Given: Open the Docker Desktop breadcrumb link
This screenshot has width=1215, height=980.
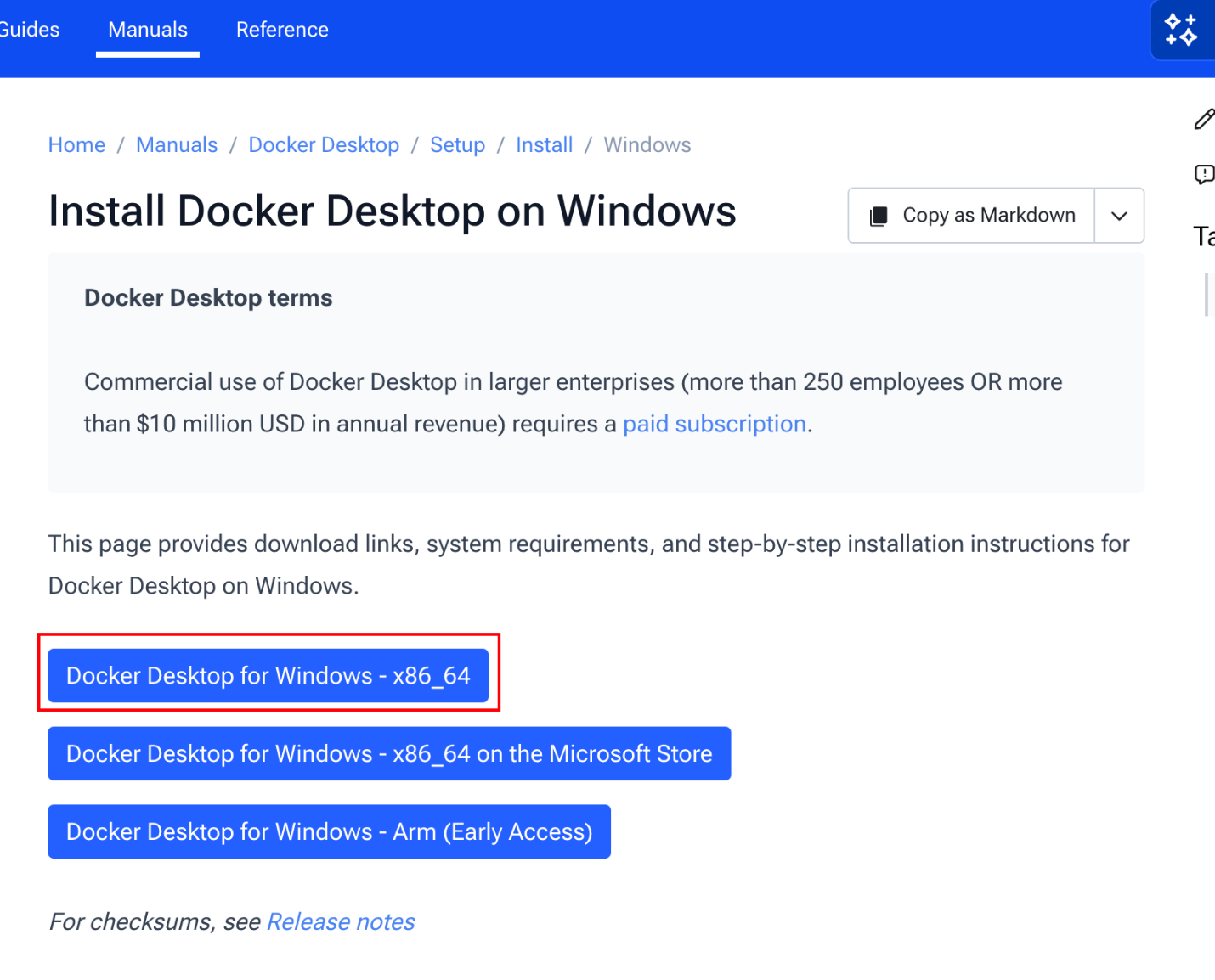Looking at the screenshot, I should [x=324, y=145].
